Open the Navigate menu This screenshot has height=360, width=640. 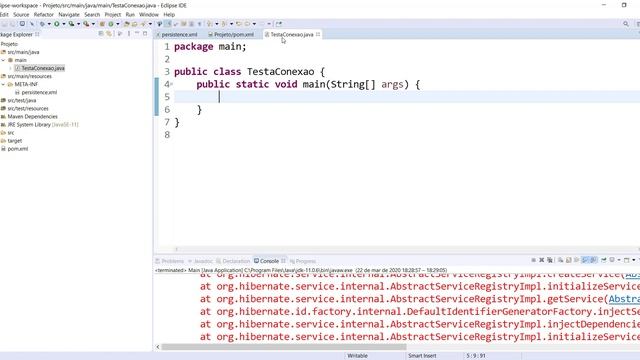click(x=69, y=14)
